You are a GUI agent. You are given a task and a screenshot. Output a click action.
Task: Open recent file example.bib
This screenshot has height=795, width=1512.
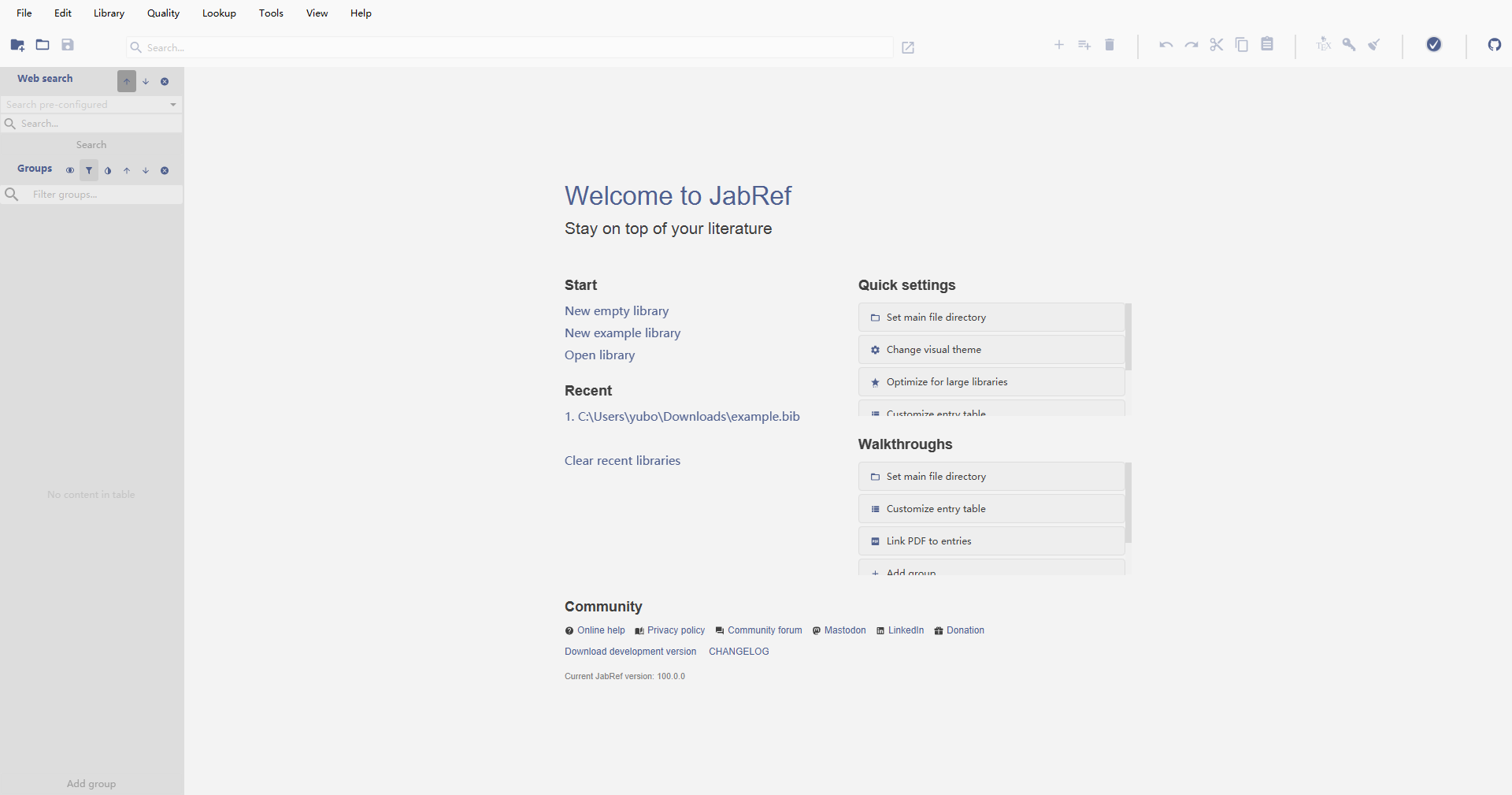coord(682,417)
